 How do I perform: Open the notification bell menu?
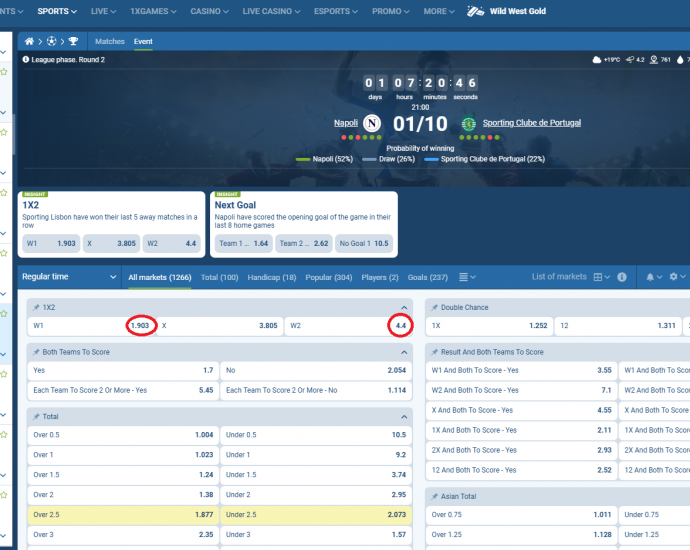click(x=653, y=277)
